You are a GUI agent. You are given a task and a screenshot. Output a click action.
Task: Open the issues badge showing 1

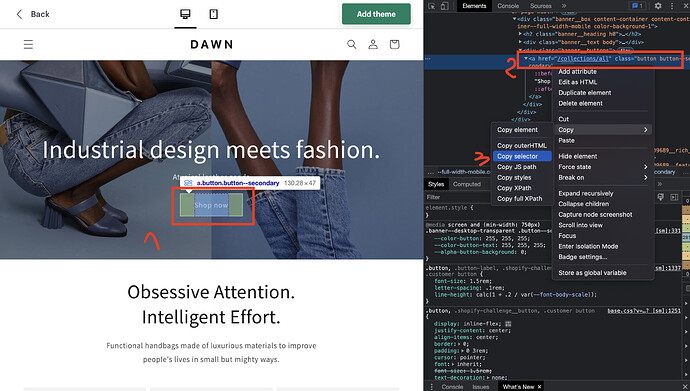(637, 6)
